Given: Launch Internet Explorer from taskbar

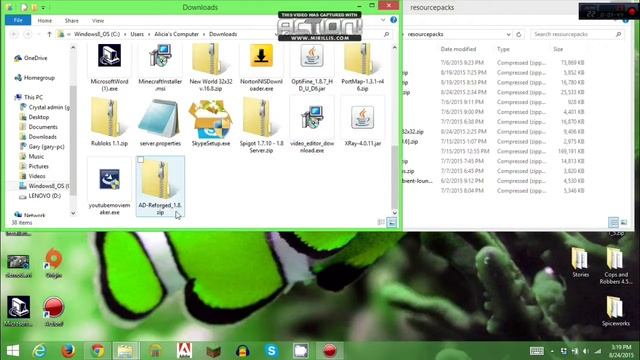Looking at the screenshot, I should click(39, 351).
